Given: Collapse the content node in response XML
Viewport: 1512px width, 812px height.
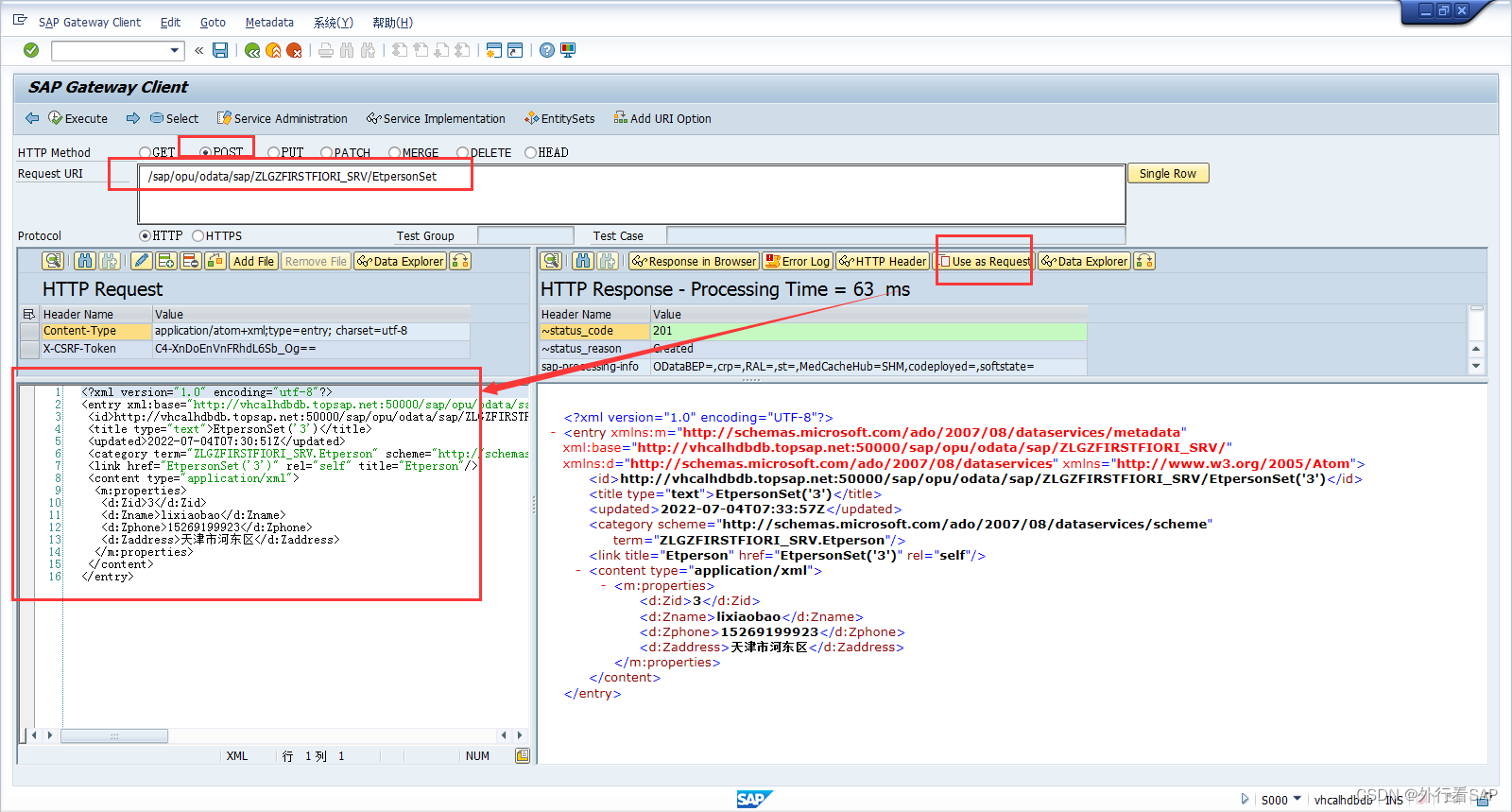Looking at the screenshot, I should tap(578, 571).
